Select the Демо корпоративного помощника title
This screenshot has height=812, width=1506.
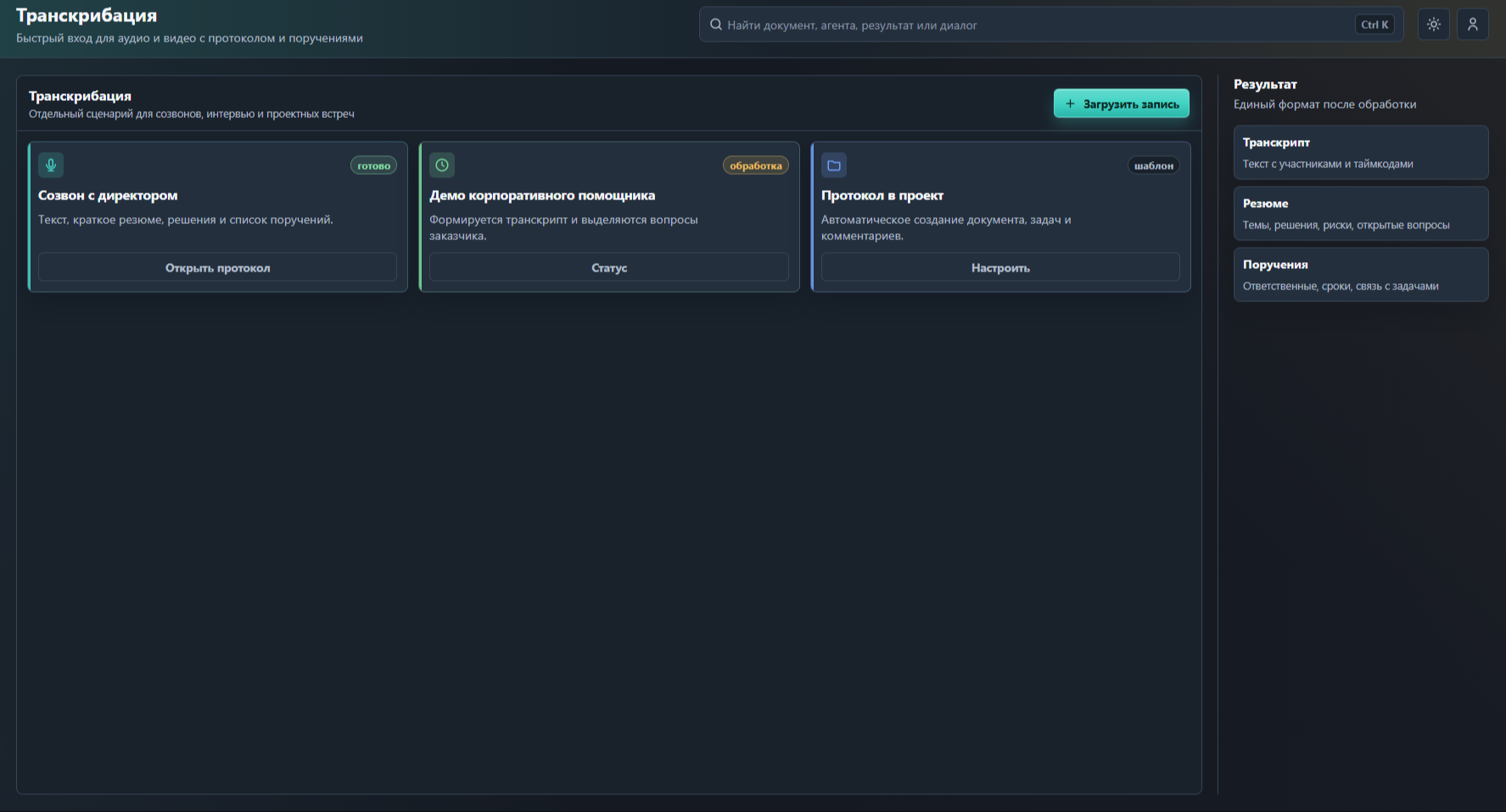542,195
